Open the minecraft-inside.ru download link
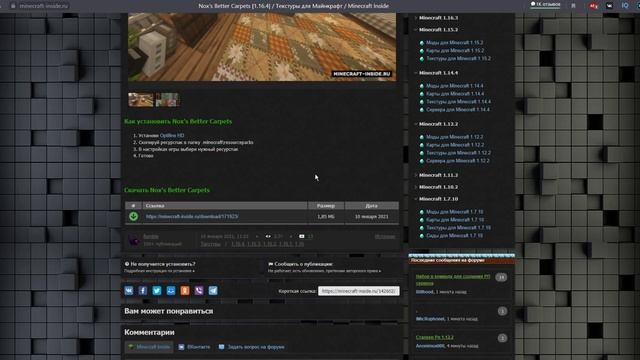Screen dimensions: 640x360 coord(192,216)
